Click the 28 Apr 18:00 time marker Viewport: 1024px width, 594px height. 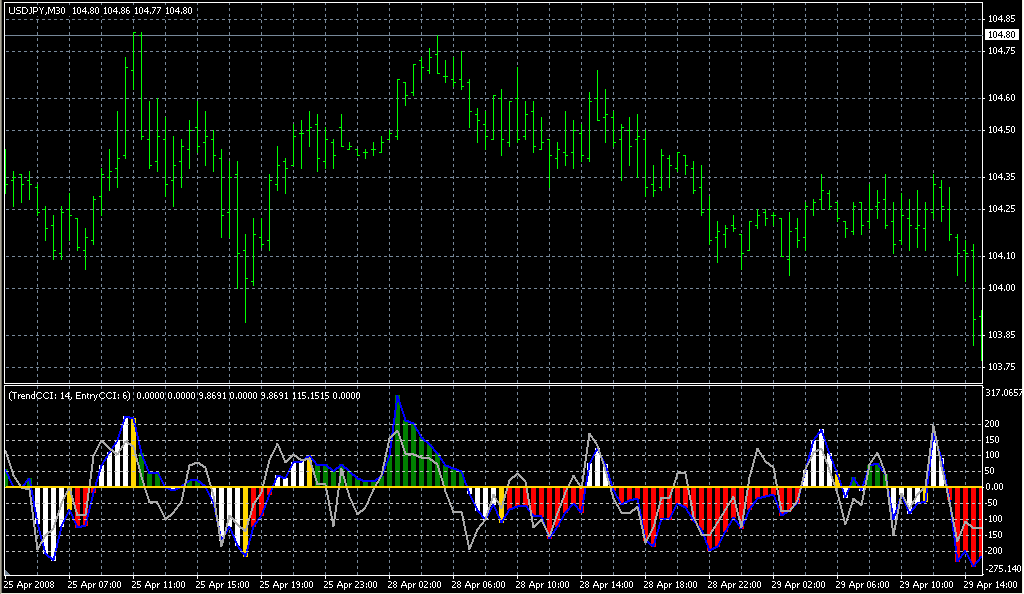click(668, 584)
